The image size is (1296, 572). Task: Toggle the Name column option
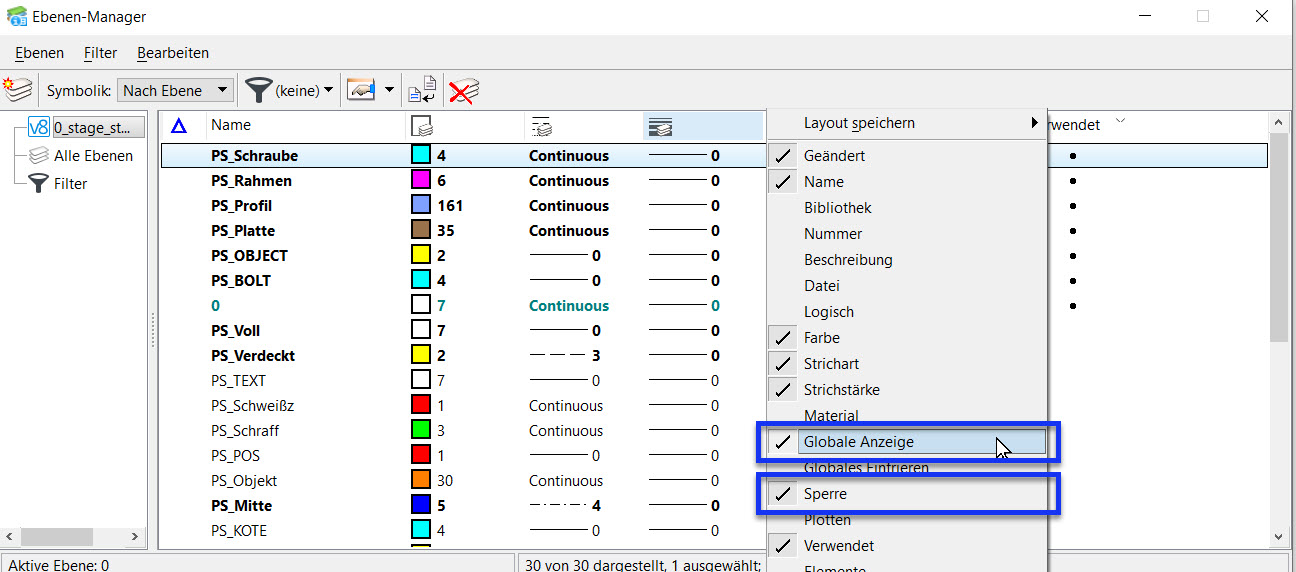coord(908,182)
